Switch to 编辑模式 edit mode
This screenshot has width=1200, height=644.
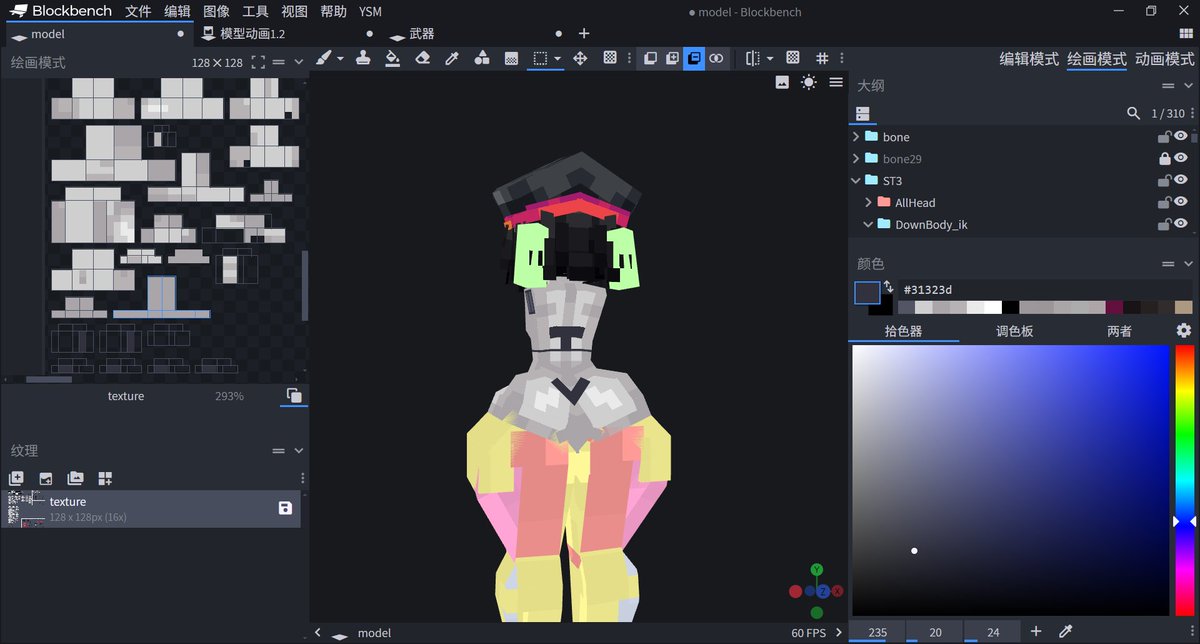coord(1029,59)
